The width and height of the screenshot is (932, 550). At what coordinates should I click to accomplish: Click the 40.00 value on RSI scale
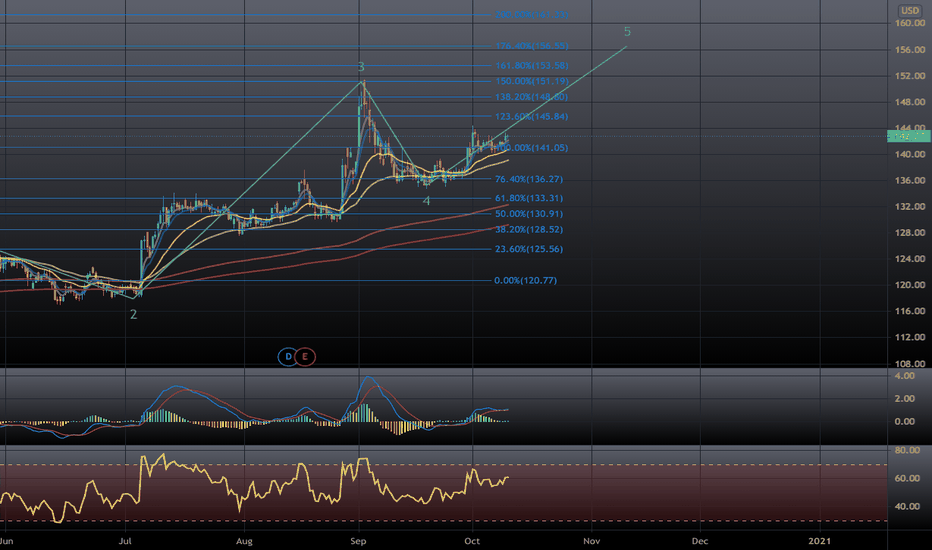(907, 507)
